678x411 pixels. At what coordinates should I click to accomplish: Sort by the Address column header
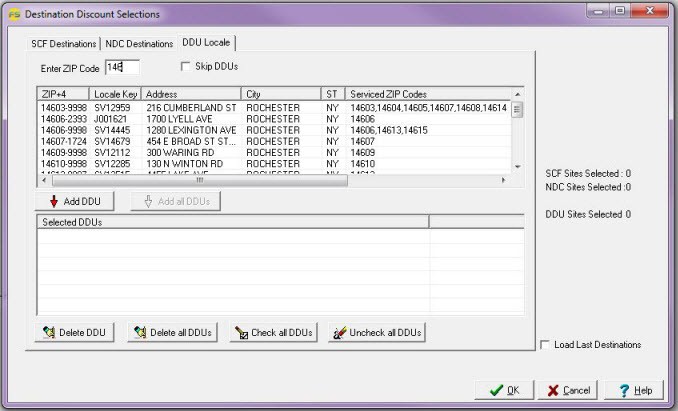191,94
